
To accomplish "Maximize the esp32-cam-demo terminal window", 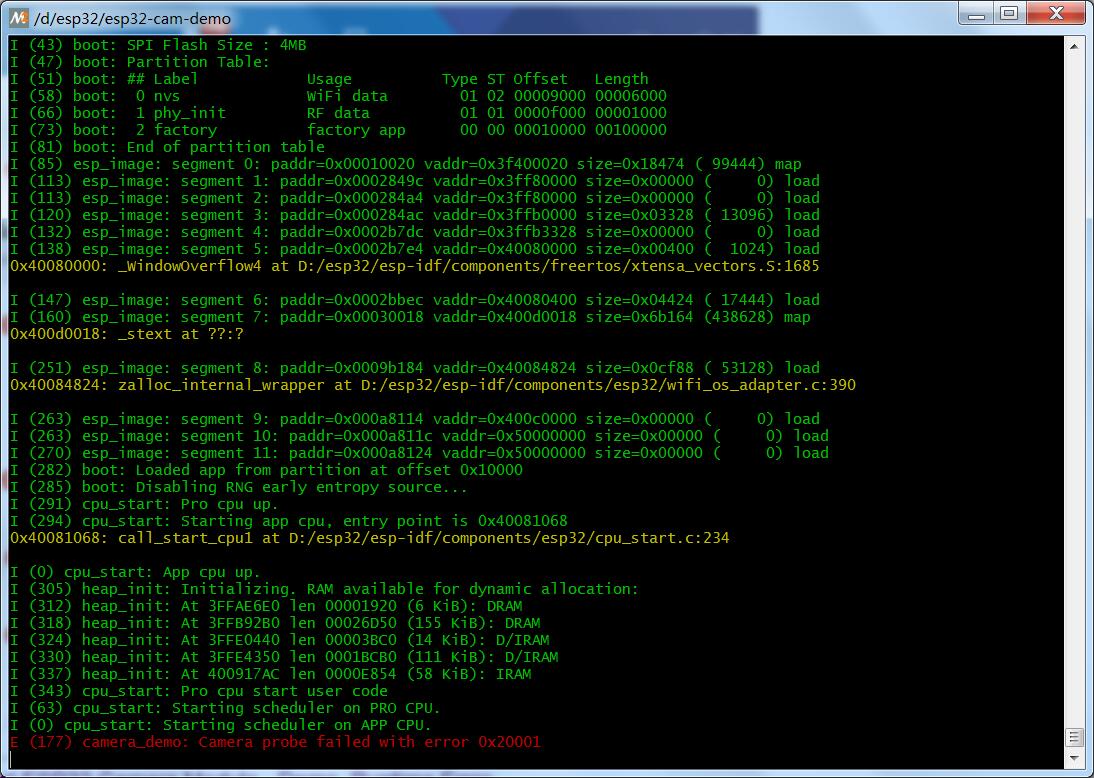I will tap(1009, 13).
